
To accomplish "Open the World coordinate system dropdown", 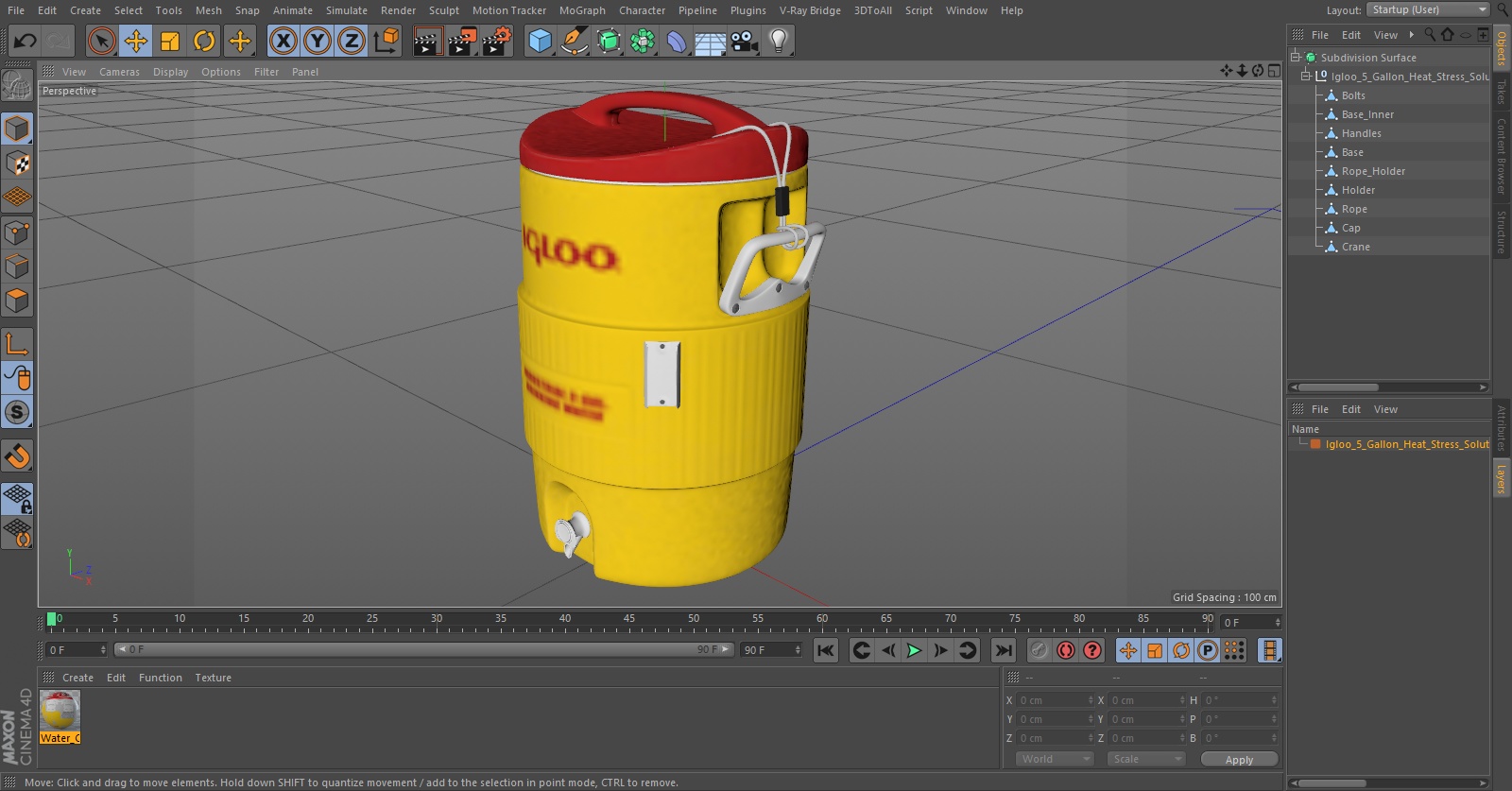I will (x=1055, y=759).
